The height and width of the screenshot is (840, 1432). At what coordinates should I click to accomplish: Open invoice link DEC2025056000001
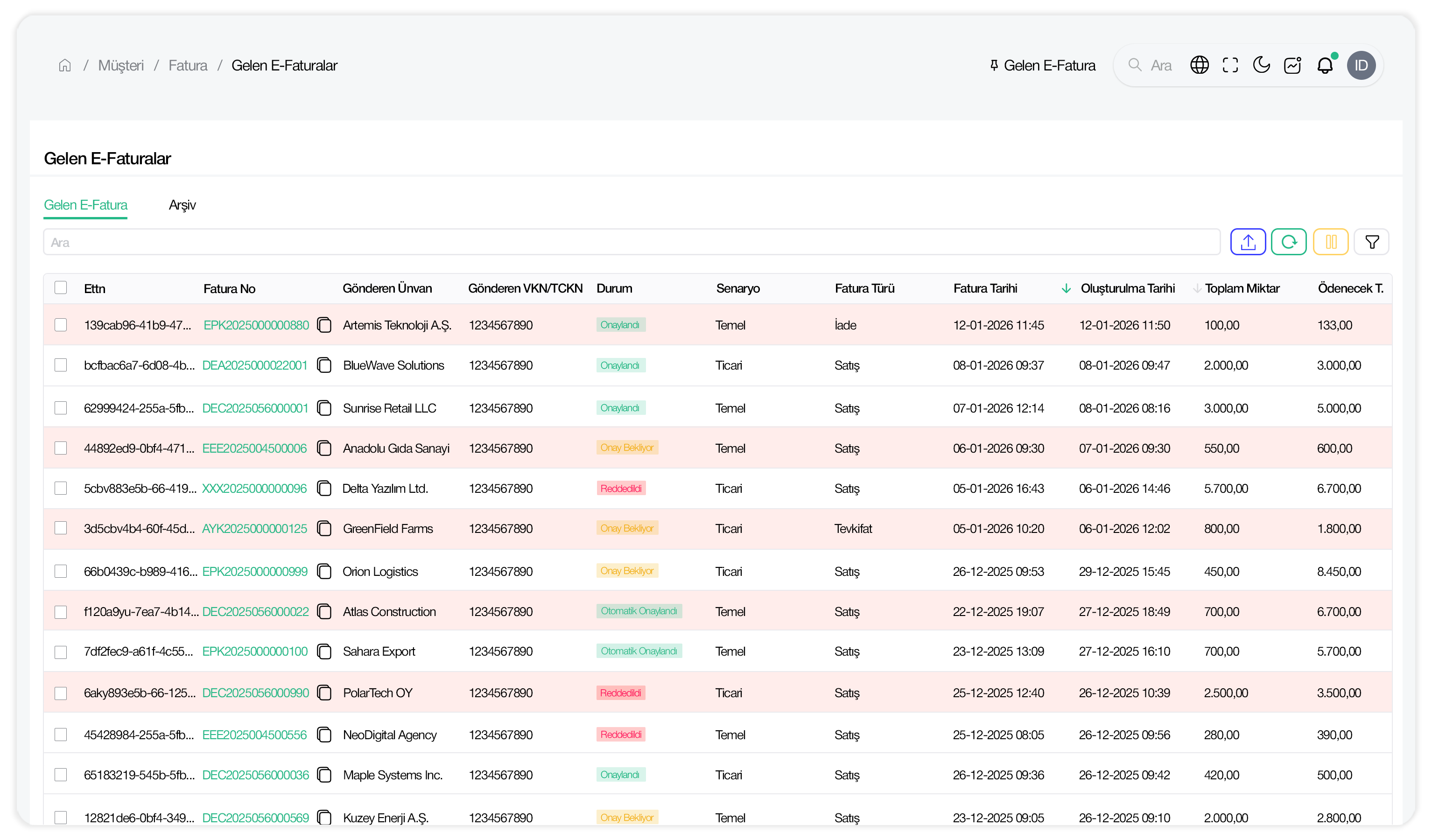(255, 408)
